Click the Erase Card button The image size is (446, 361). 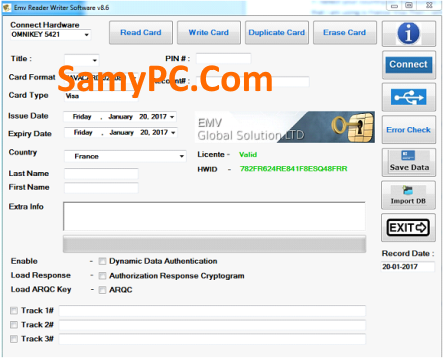pyautogui.click(x=345, y=33)
